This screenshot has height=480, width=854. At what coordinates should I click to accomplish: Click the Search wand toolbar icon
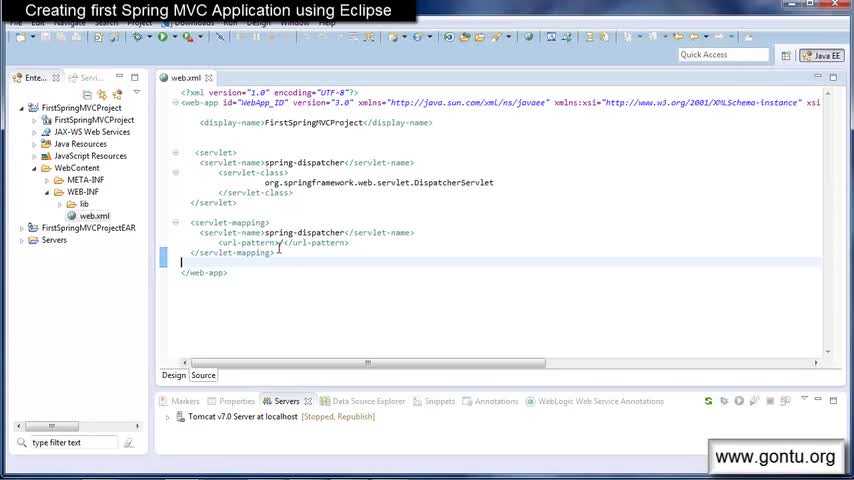[x=496, y=37]
